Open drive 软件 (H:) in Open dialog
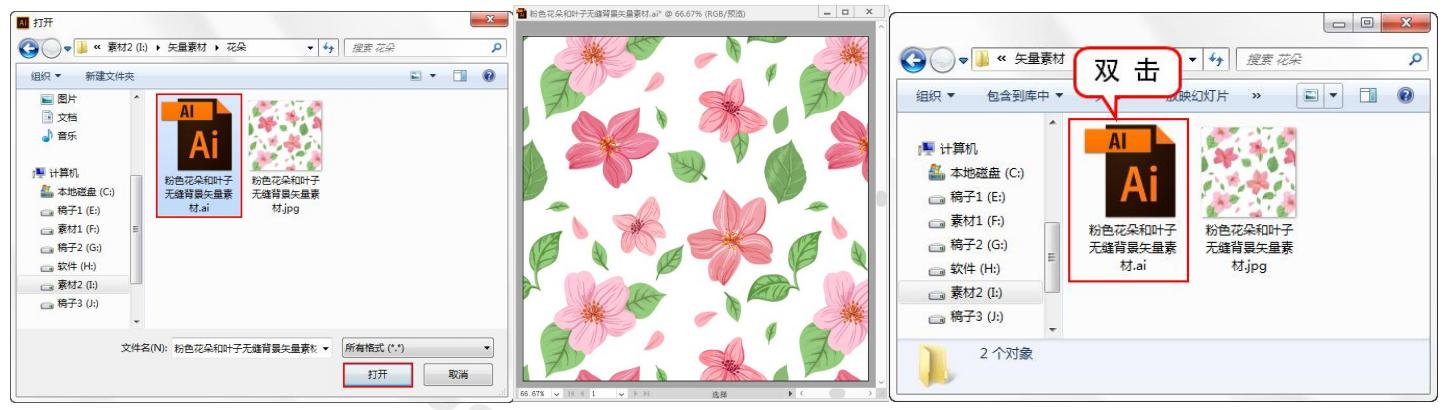 [70, 266]
